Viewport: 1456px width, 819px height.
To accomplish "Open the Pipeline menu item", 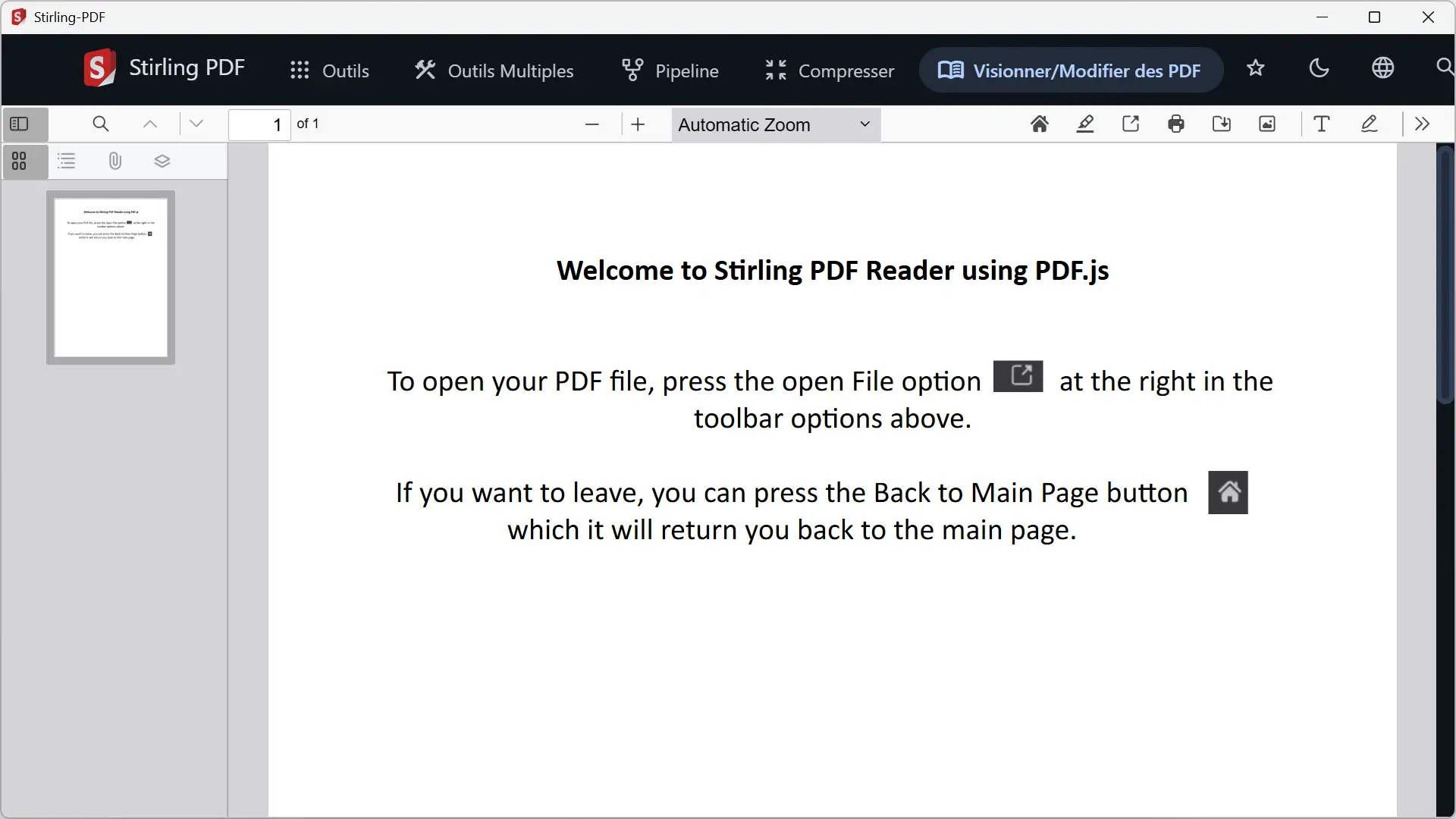I will (670, 71).
